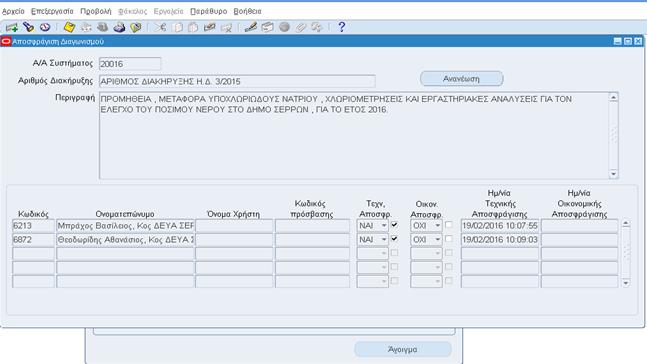The image size is (647, 364).
Task: Click technical unsealing checkbox in third table row
Action: pyautogui.click(x=394, y=253)
